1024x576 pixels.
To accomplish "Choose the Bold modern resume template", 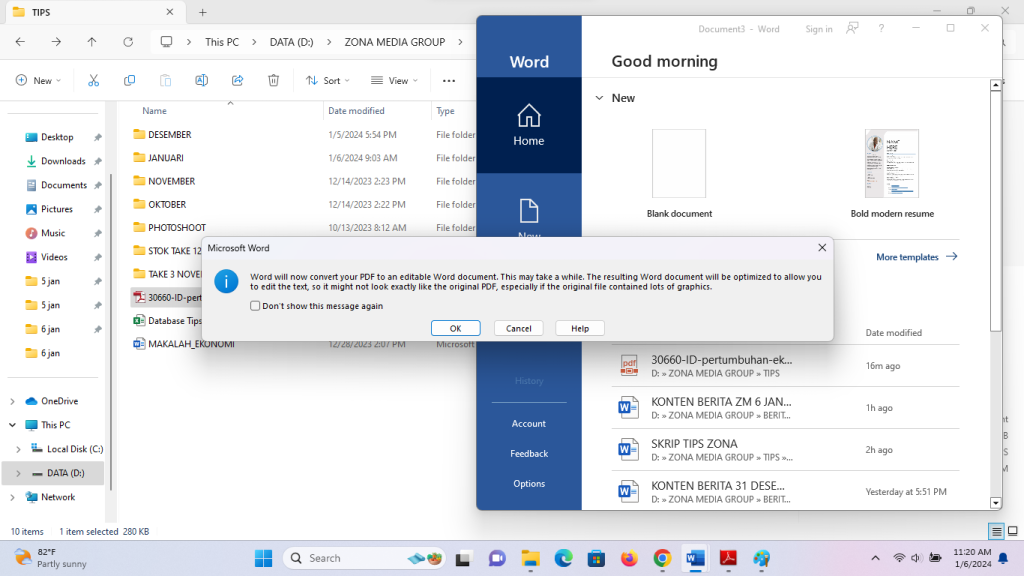I will click(891, 163).
